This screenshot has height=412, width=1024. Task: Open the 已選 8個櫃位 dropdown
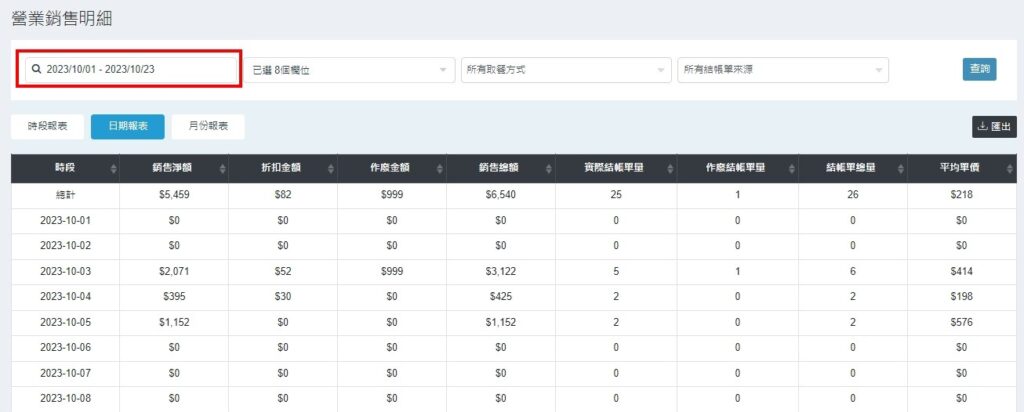coord(350,70)
